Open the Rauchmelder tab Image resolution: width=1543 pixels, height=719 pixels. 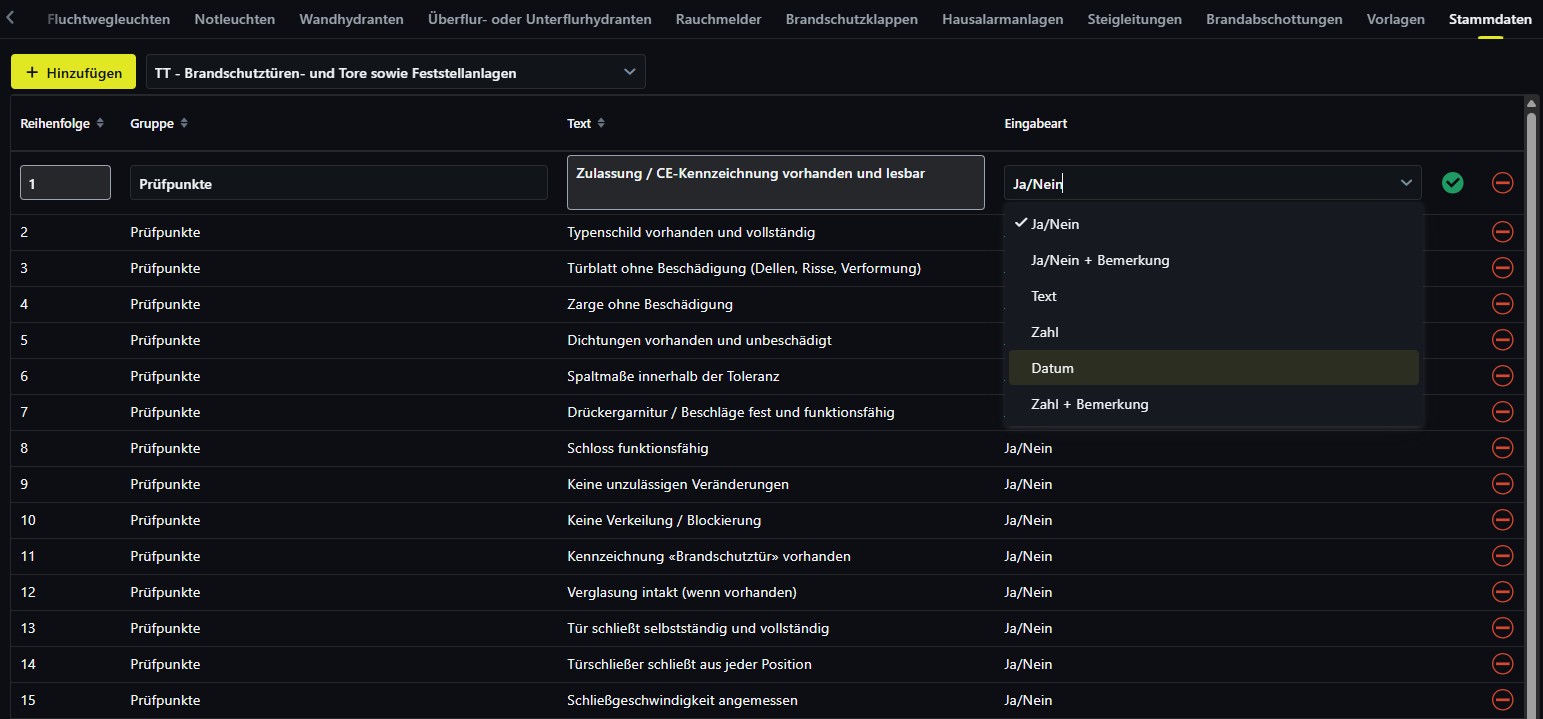pyautogui.click(x=718, y=19)
